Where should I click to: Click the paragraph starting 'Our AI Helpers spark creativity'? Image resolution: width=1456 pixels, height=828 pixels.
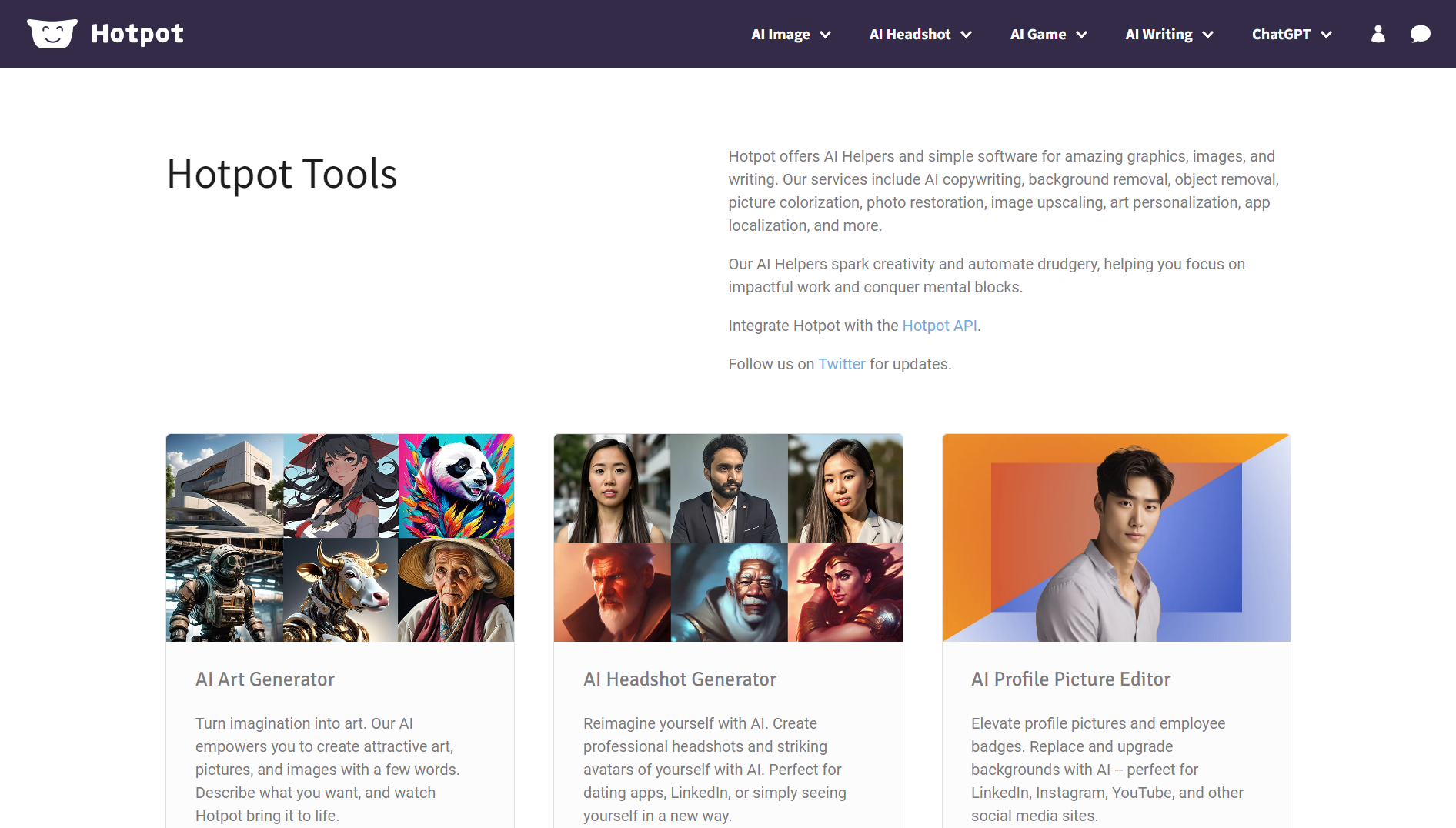(987, 275)
